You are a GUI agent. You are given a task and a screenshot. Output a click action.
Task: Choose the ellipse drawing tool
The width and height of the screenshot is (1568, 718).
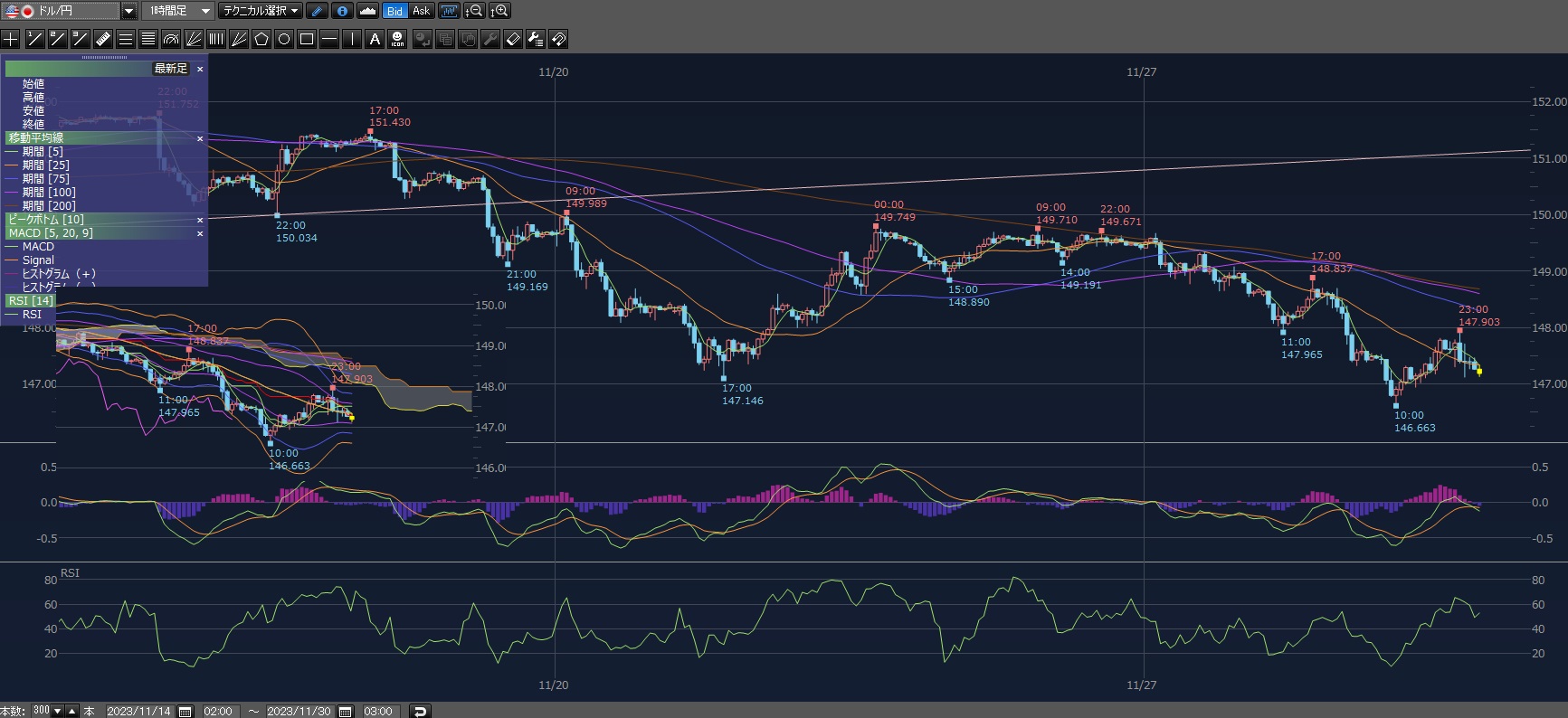point(284,39)
